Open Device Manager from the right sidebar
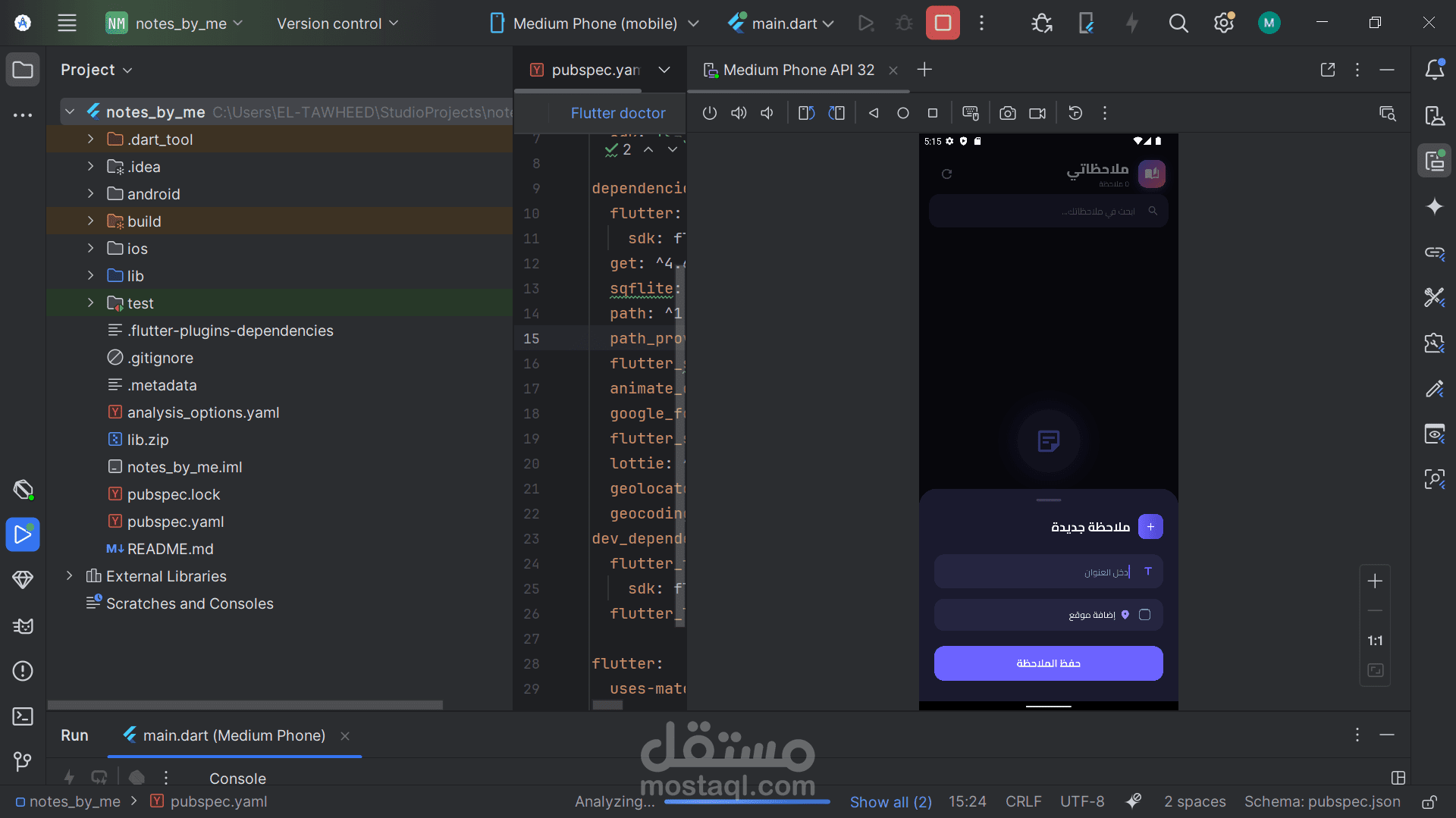This screenshot has width=1456, height=818. (1434, 116)
